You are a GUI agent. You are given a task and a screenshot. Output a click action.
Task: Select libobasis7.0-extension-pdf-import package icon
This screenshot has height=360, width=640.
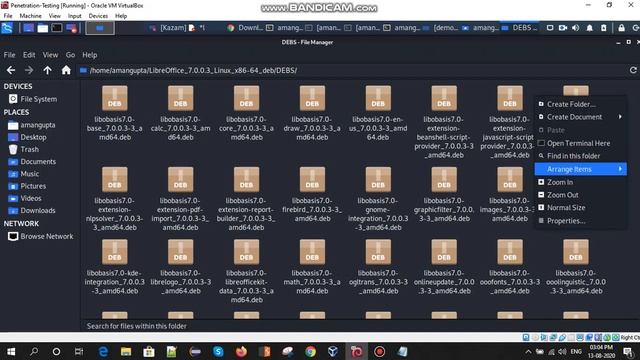click(x=180, y=179)
